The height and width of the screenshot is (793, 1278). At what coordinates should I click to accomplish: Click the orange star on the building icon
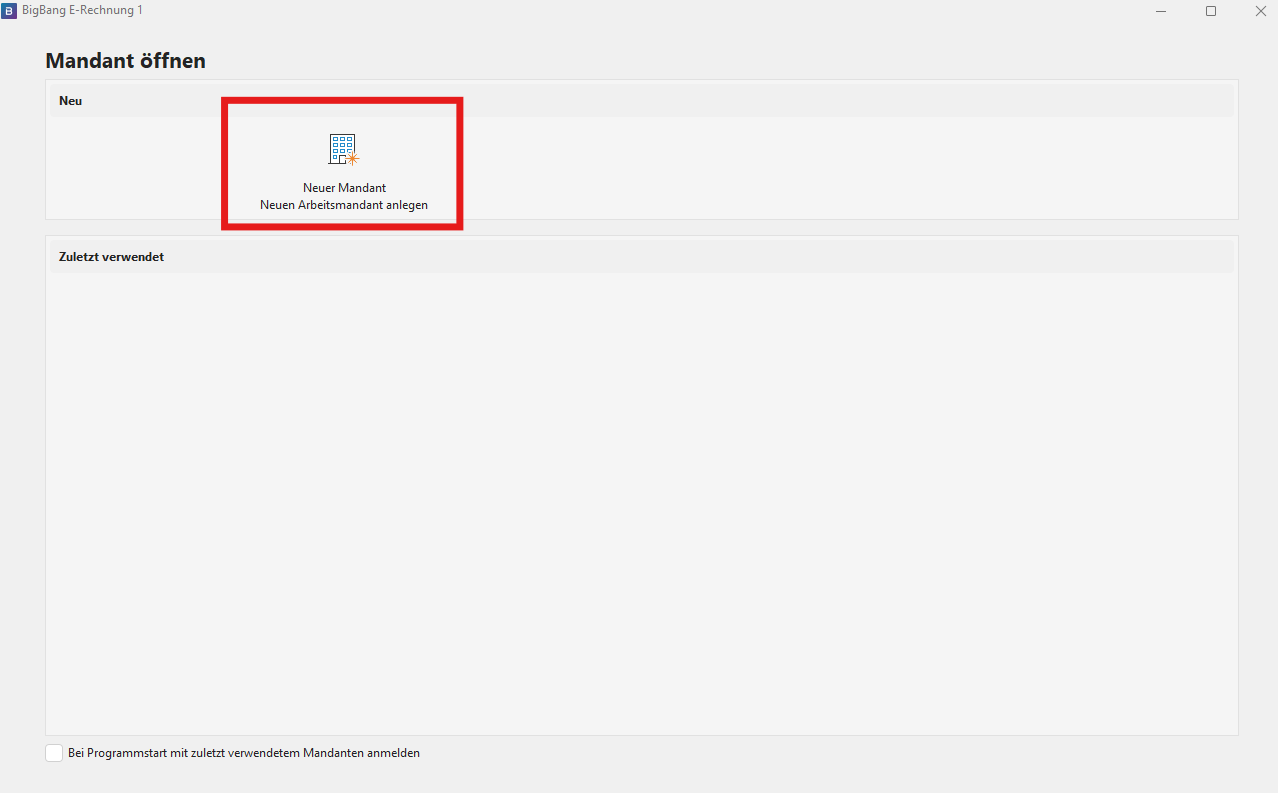point(352,158)
